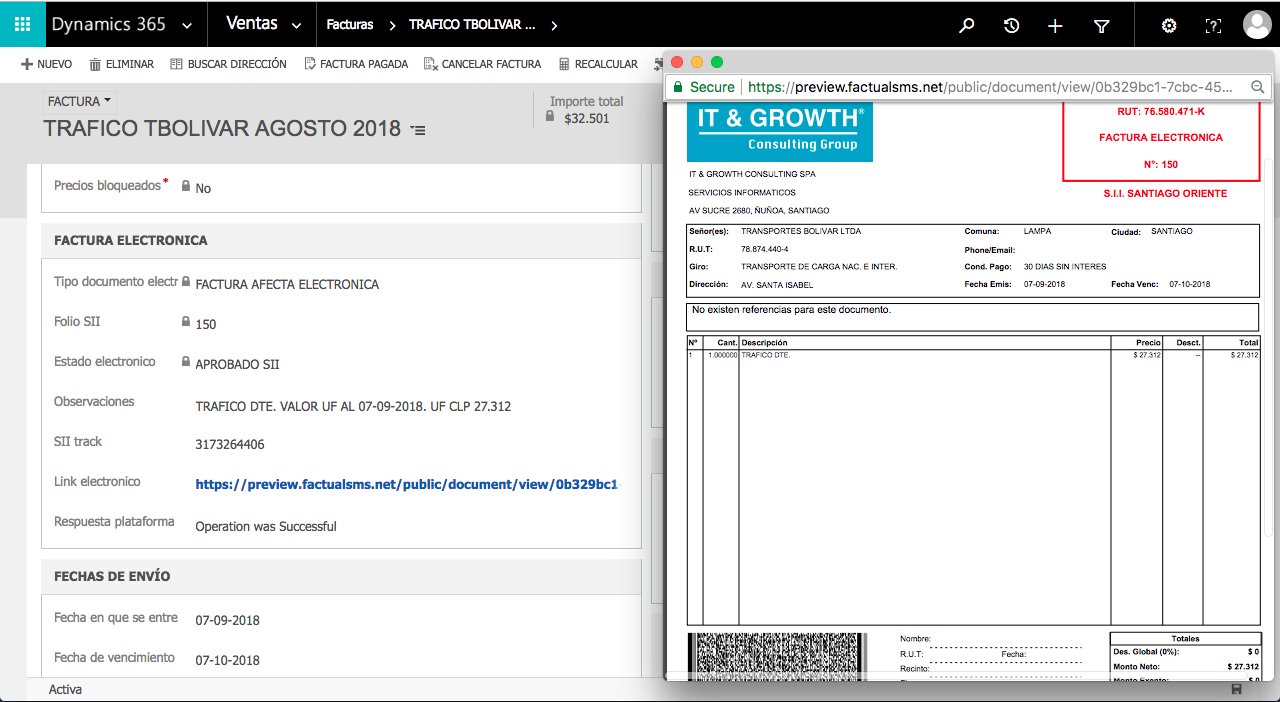Click the FACTURA ELECTRONICA section header

point(131,240)
